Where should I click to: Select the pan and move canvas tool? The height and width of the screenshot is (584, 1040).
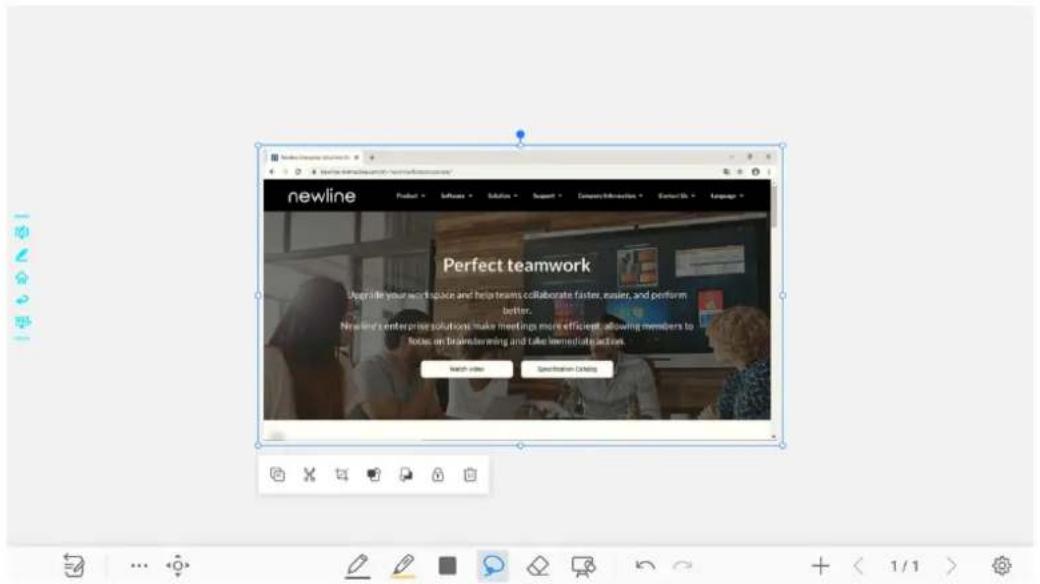(178, 565)
